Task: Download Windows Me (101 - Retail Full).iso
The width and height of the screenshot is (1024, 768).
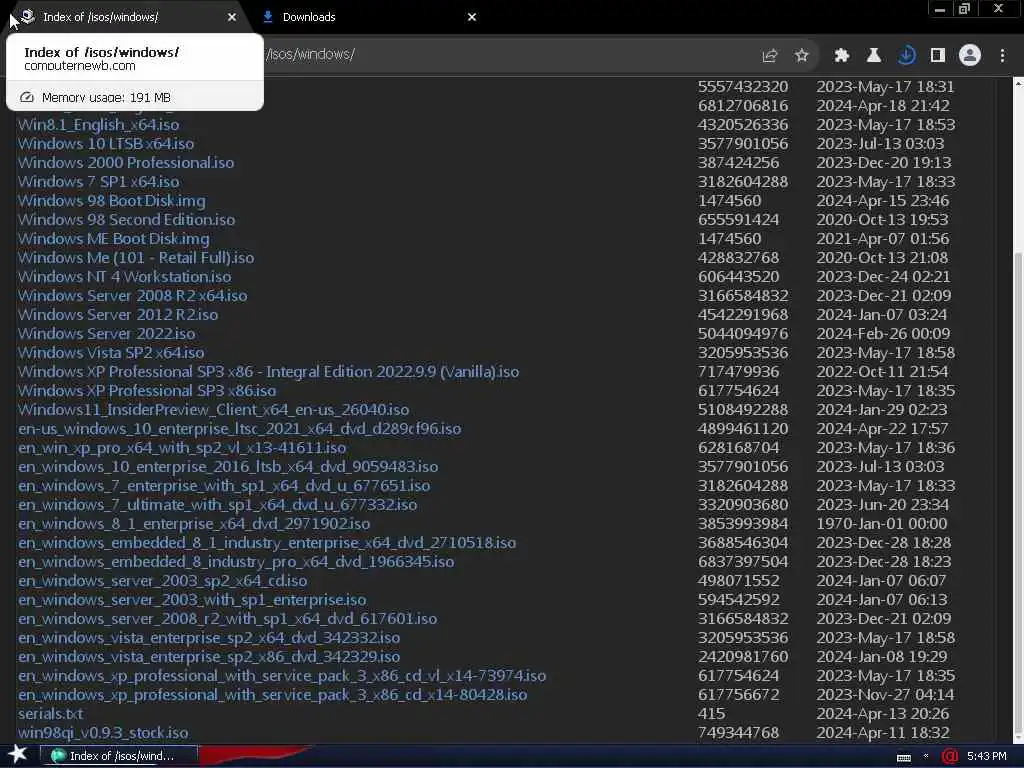Action: (136, 257)
